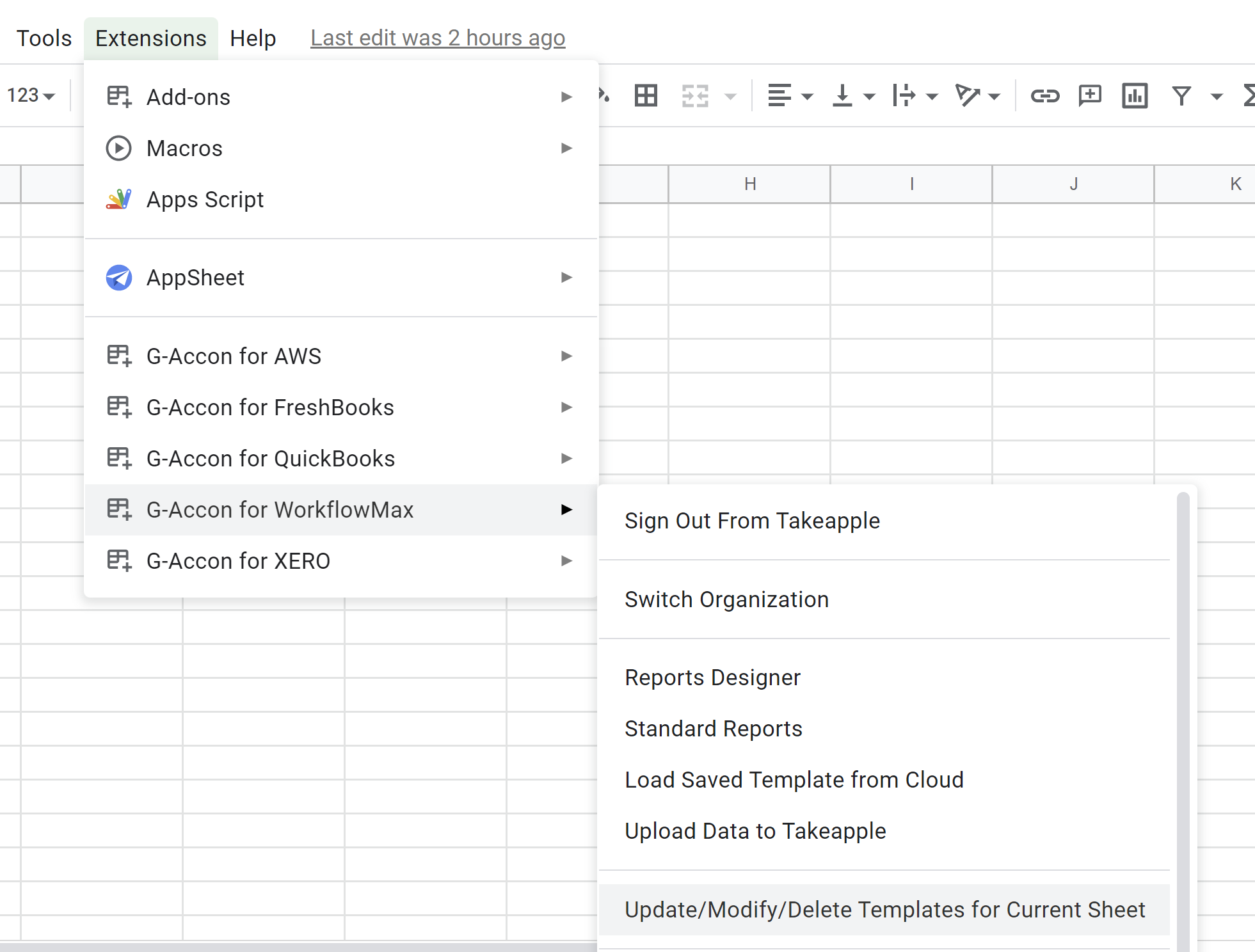Expand the Add-ons submenu arrow
The height and width of the screenshot is (952, 1255).
pos(566,97)
